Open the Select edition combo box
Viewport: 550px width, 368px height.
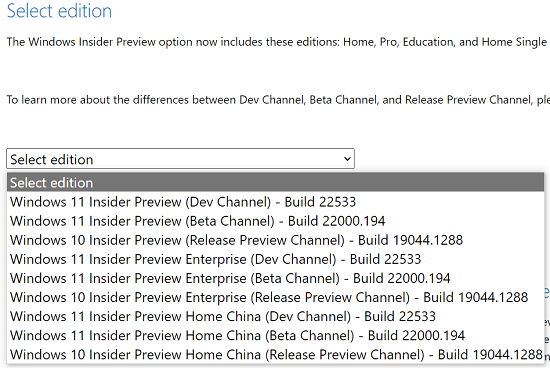180,159
